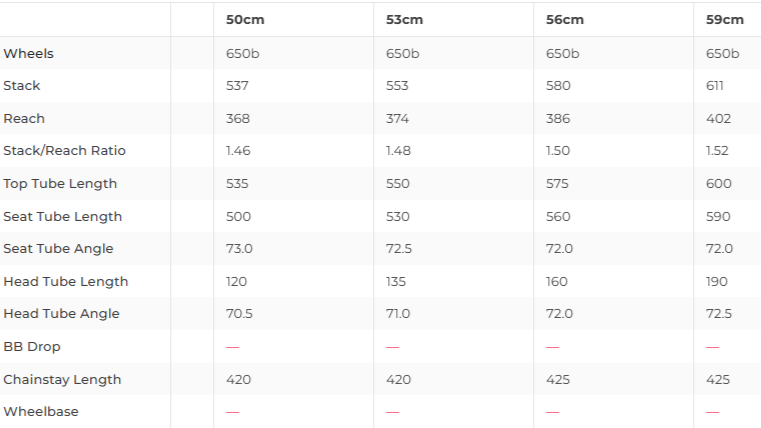Select the Stack value 537 cell
The width and height of the screenshot is (761, 428).
point(237,86)
